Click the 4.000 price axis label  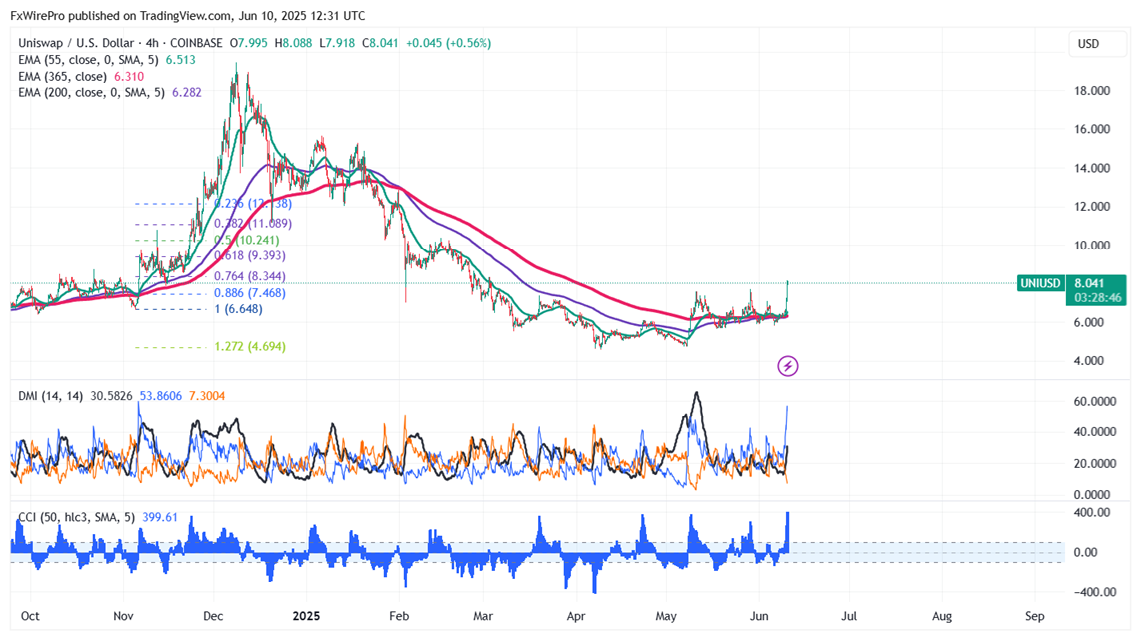[1088, 361]
